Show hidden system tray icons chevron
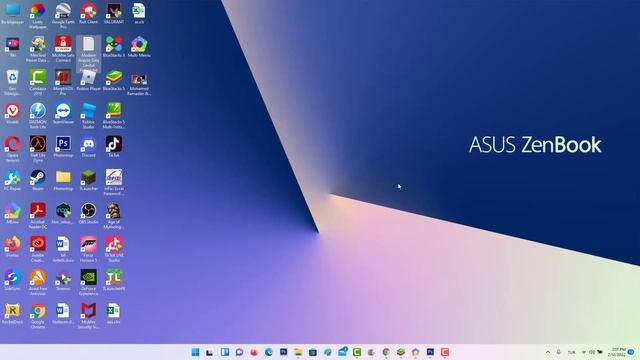Viewport: 640px width, 360px height. (x=548, y=352)
